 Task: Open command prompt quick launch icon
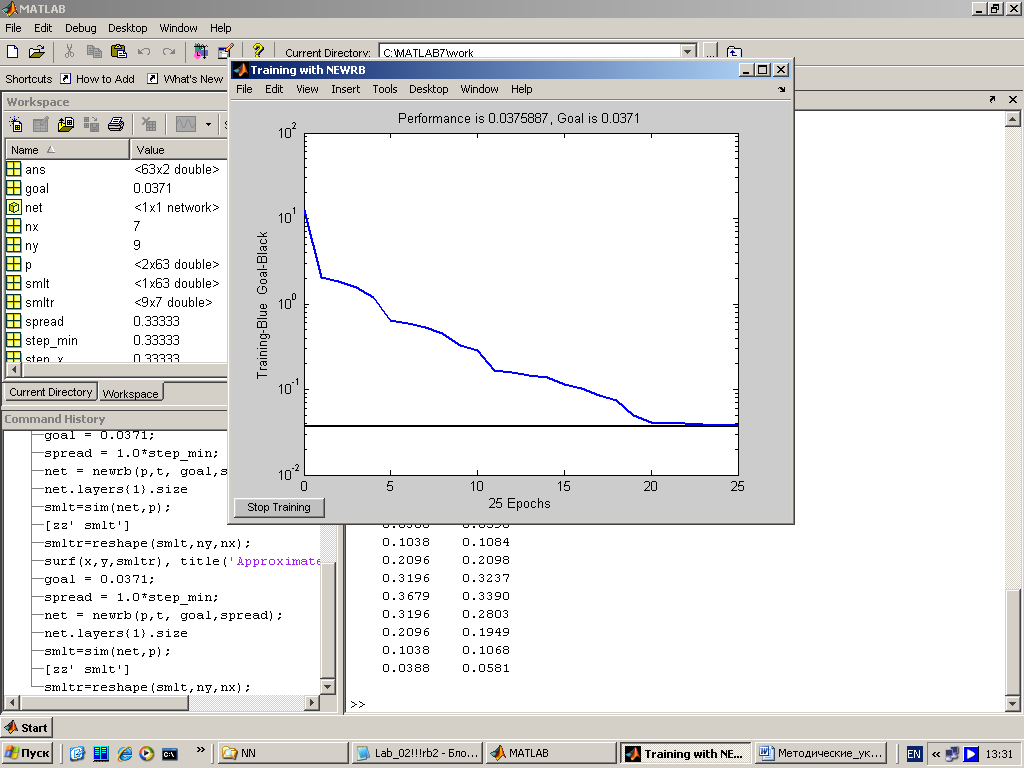point(170,754)
